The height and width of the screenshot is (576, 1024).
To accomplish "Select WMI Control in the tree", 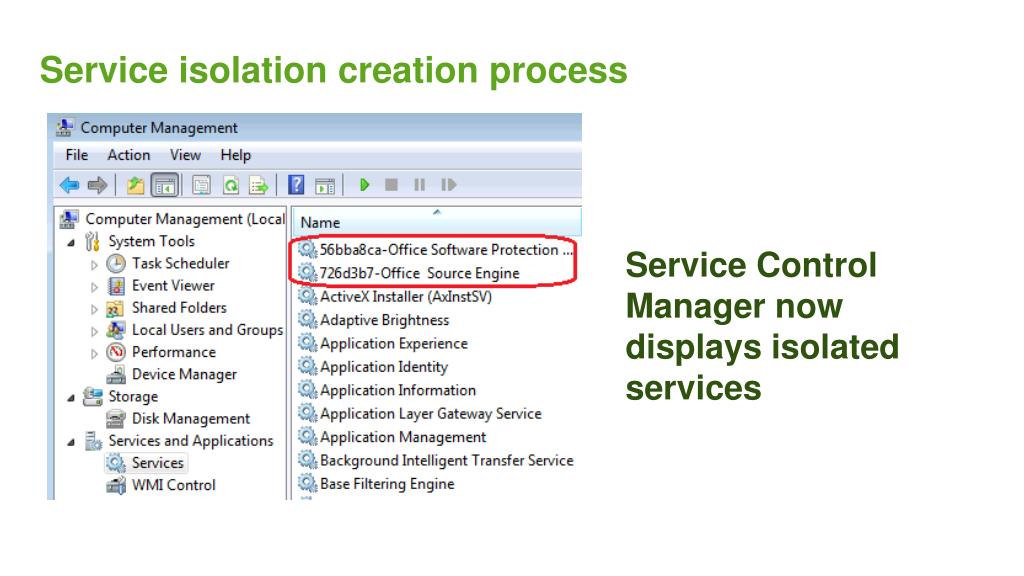I will point(174,485).
